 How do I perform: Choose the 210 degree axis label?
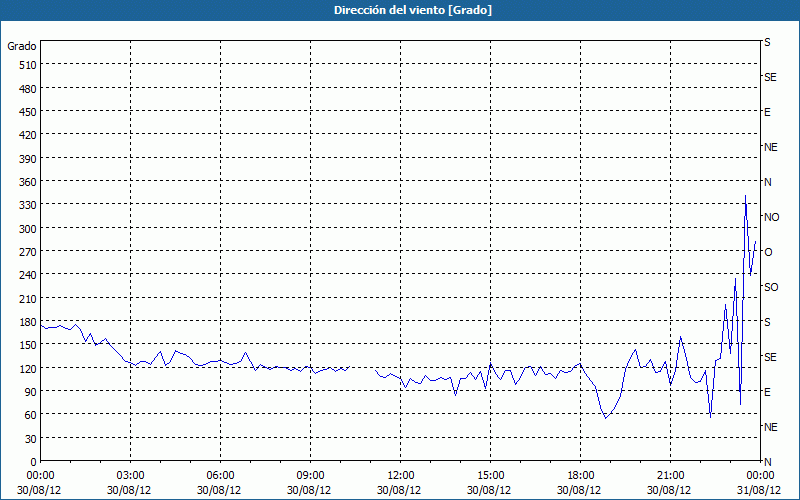29,299
